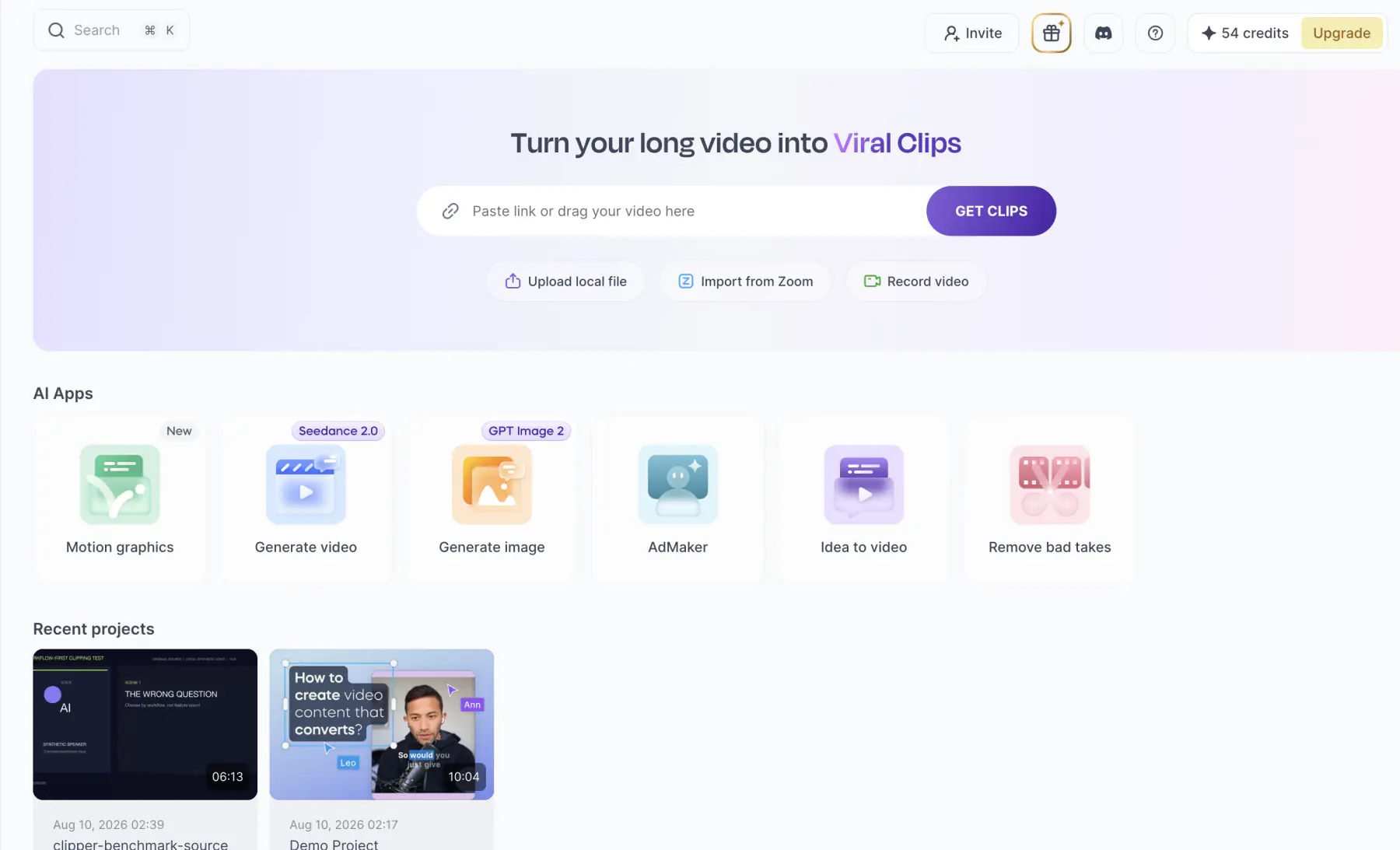This screenshot has height=850, width=1400.
Task: Click the Demo Project title
Action: tap(334, 844)
